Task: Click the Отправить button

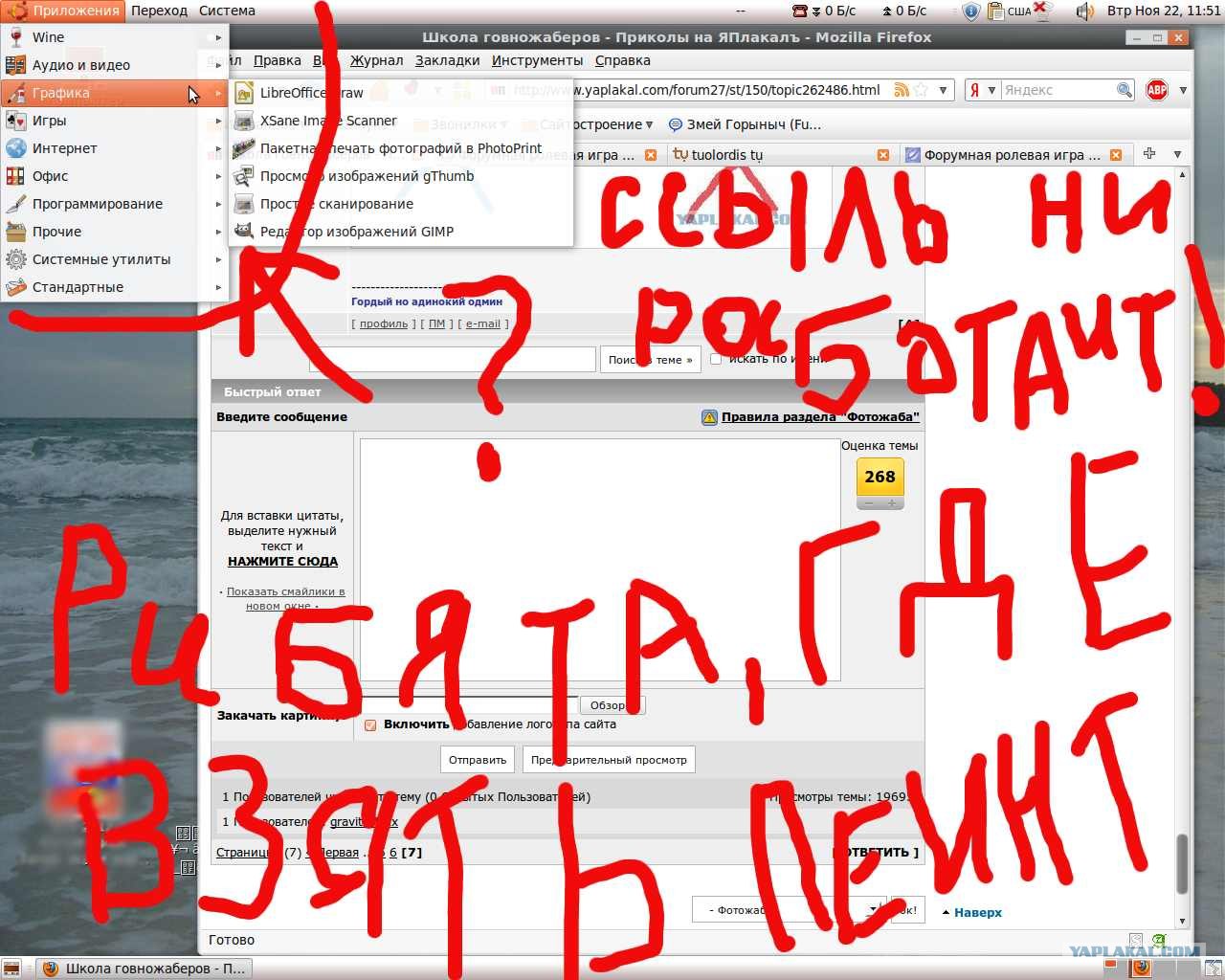Action: pyautogui.click(x=478, y=760)
